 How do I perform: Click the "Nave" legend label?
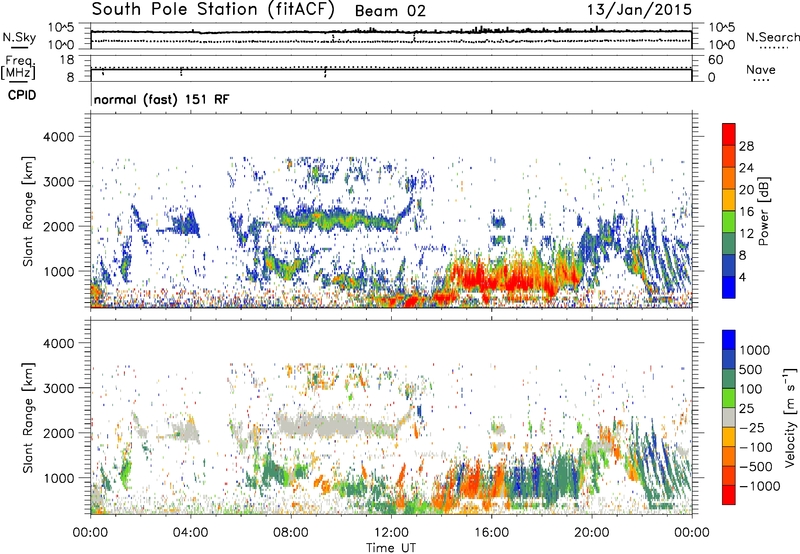point(761,69)
